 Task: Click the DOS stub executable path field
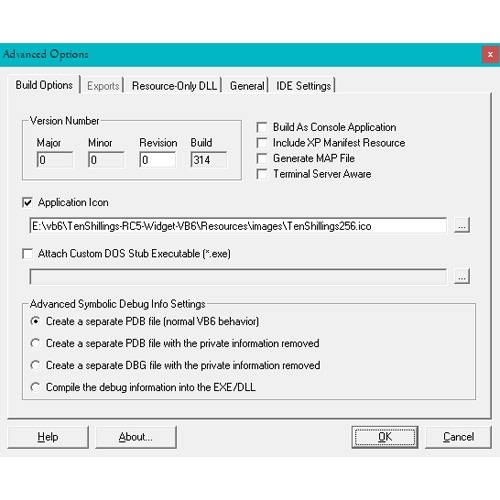pos(238,277)
